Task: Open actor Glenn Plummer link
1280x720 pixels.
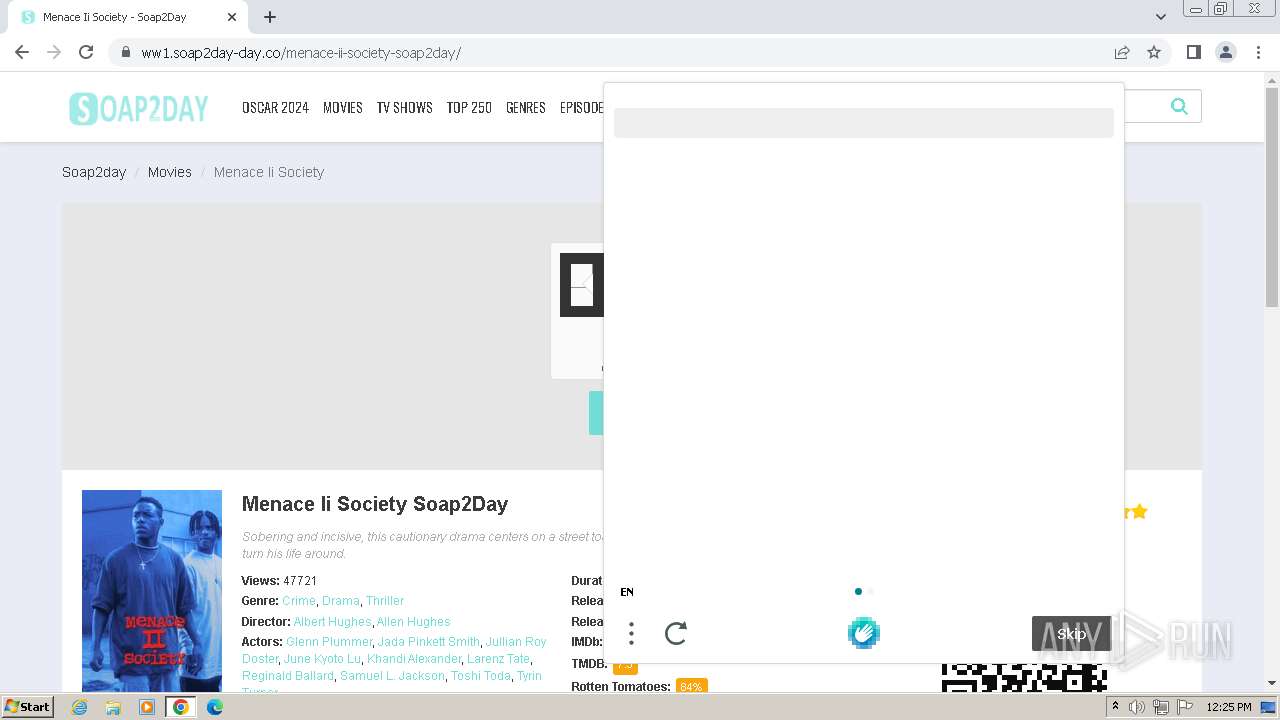Action: coord(329,642)
